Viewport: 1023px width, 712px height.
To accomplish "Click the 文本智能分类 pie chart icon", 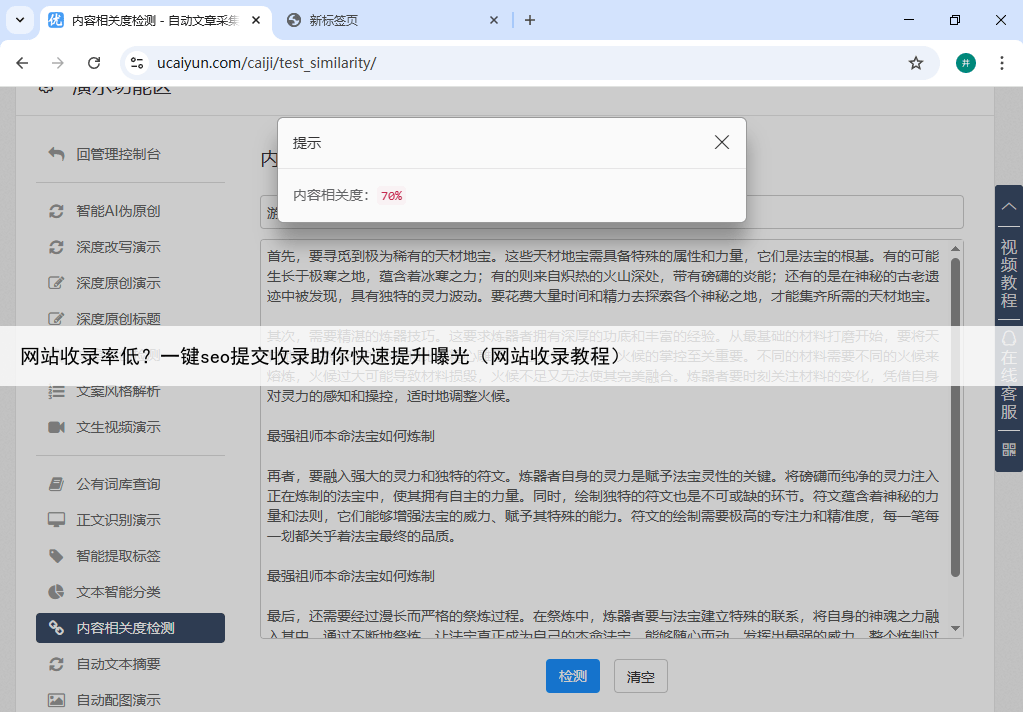I will pos(57,592).
